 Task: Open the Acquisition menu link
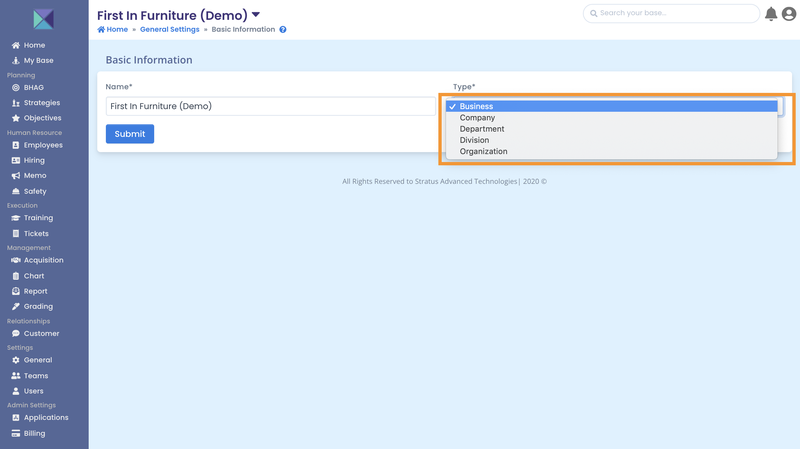tap(44, 260)
